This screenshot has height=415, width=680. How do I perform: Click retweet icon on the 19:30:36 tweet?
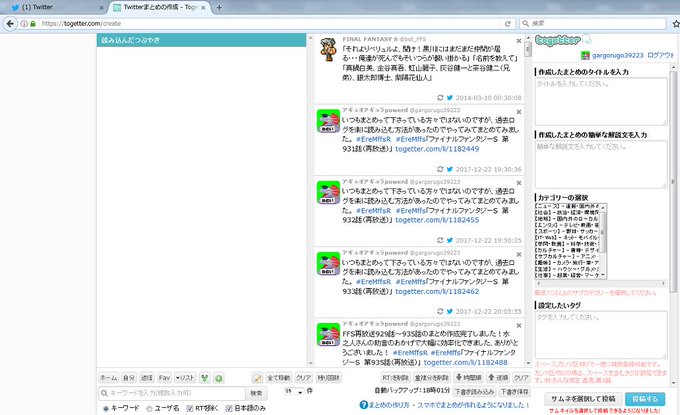click(440, 169)
